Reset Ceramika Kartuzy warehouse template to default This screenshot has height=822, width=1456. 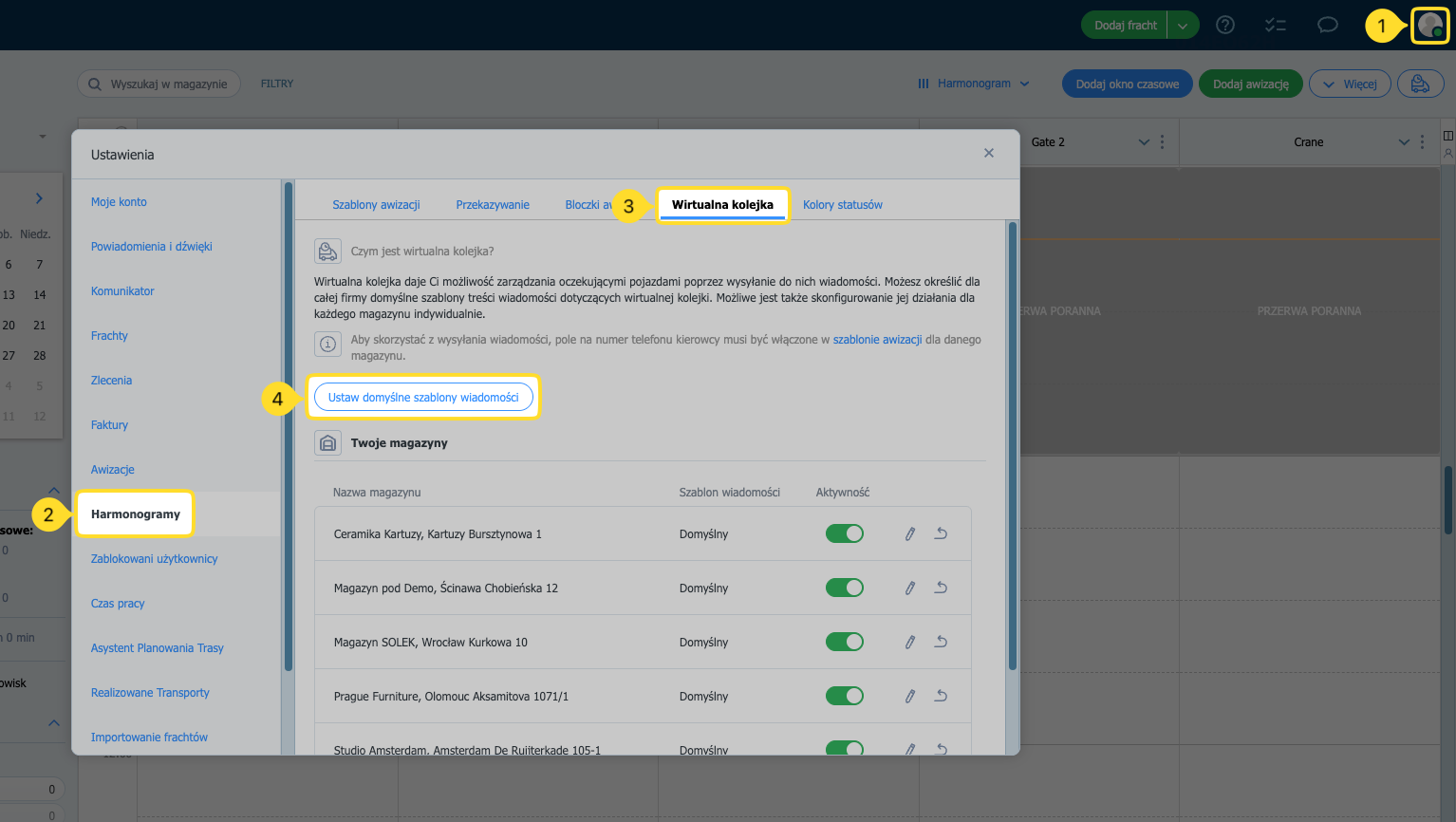coord(941,533)
